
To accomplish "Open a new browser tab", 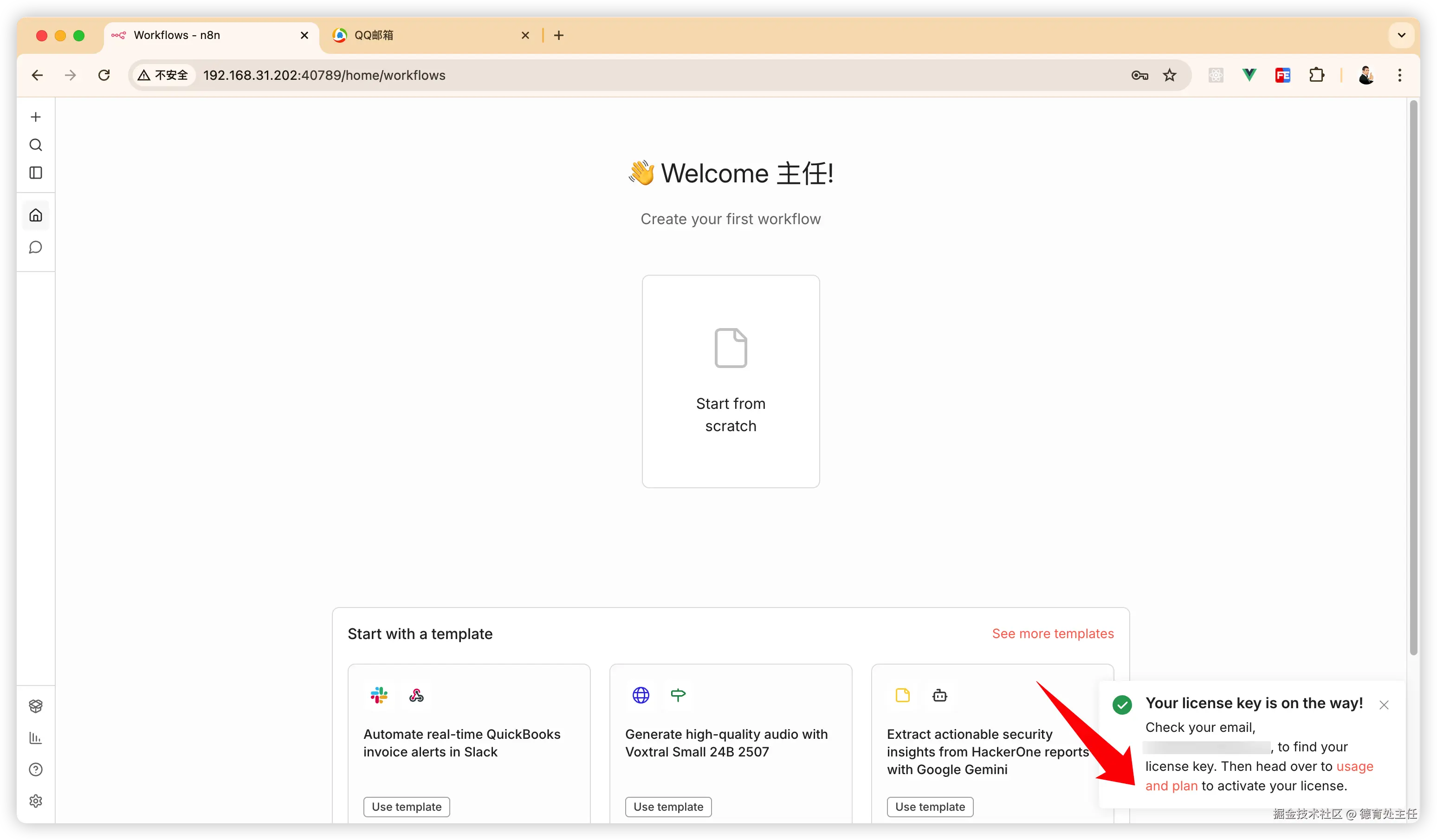I will 559,35.
